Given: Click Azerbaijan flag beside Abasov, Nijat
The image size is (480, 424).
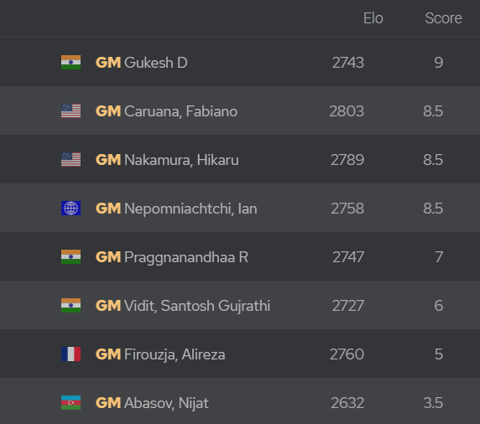Looking at the screenshot, I should [x=71, y=403].
